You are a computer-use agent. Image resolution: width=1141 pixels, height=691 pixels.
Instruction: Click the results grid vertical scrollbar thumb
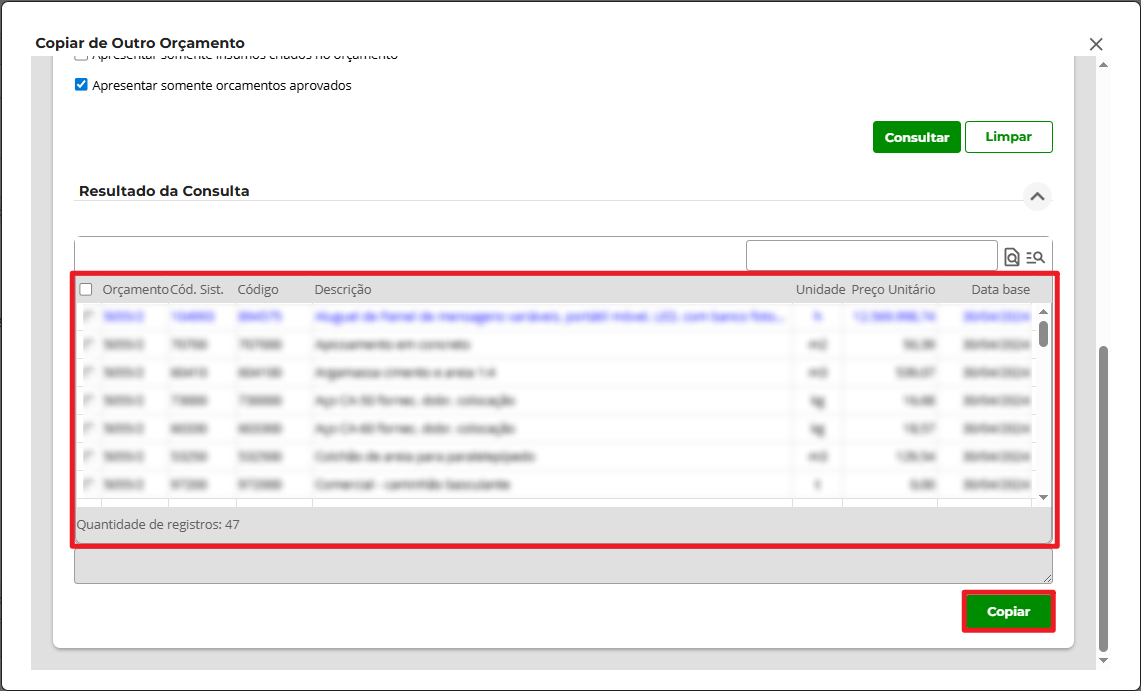[1043, 333]
